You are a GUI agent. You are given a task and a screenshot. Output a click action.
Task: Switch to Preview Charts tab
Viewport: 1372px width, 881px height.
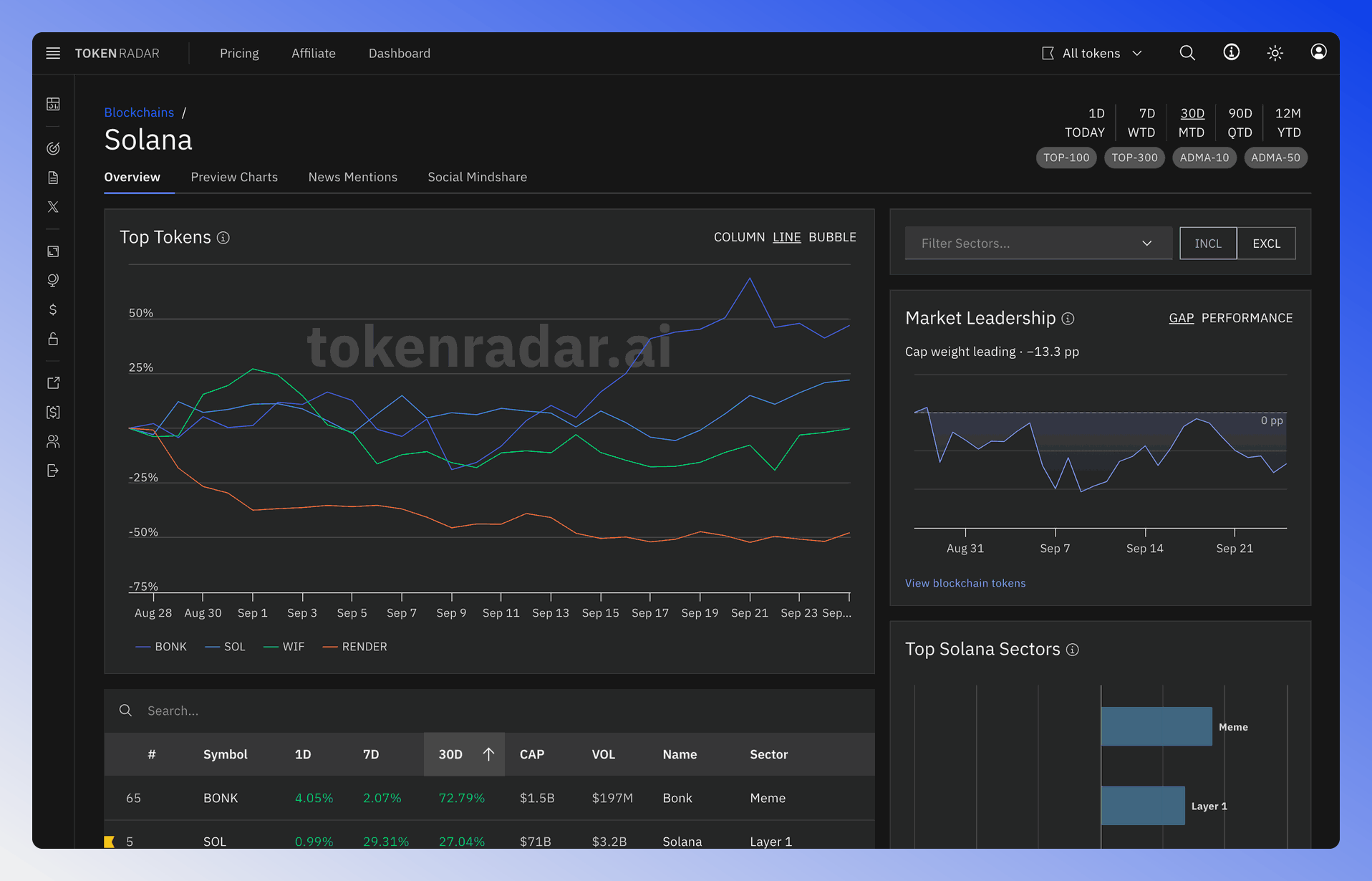[x=234, y=177]
